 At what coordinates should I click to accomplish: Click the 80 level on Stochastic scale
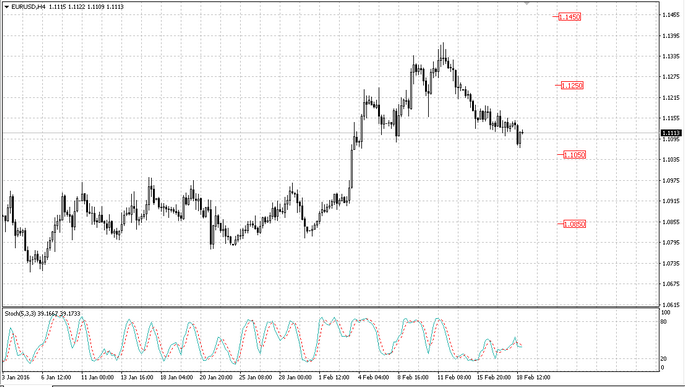[x=664, y=322]
